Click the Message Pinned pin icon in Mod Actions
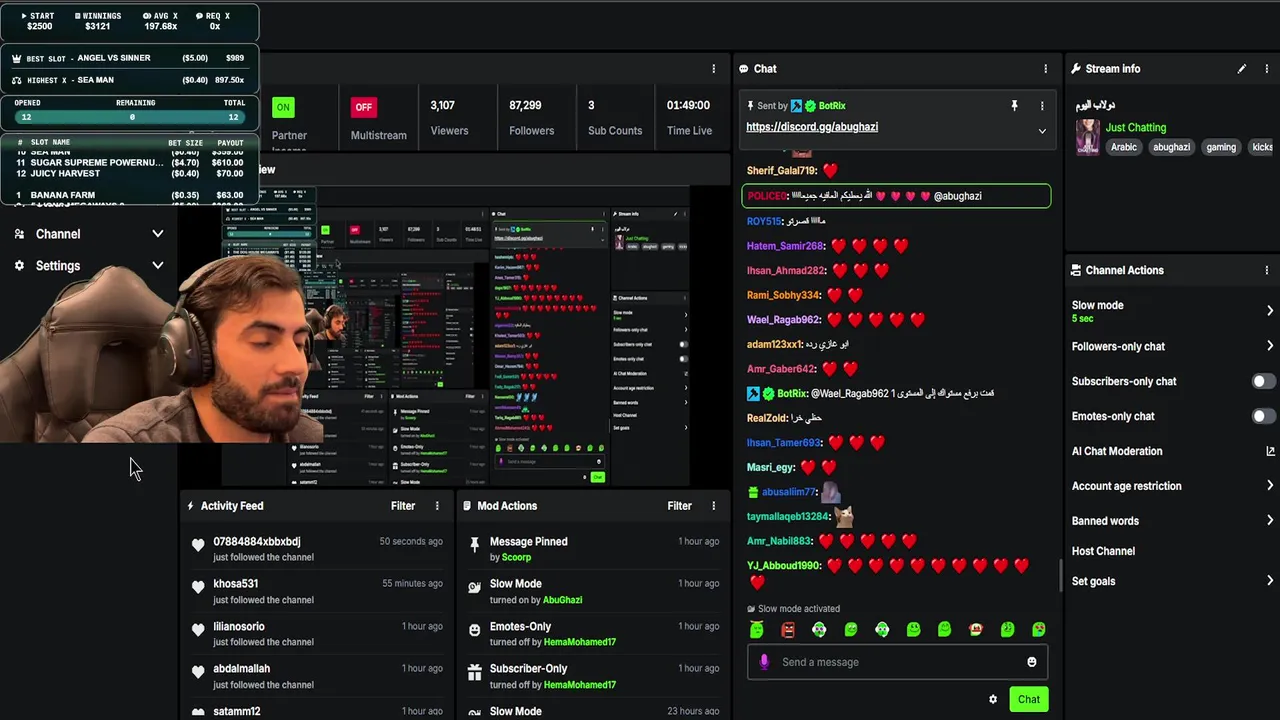Screen dimensions: 1280x720 tap(474, 544)
